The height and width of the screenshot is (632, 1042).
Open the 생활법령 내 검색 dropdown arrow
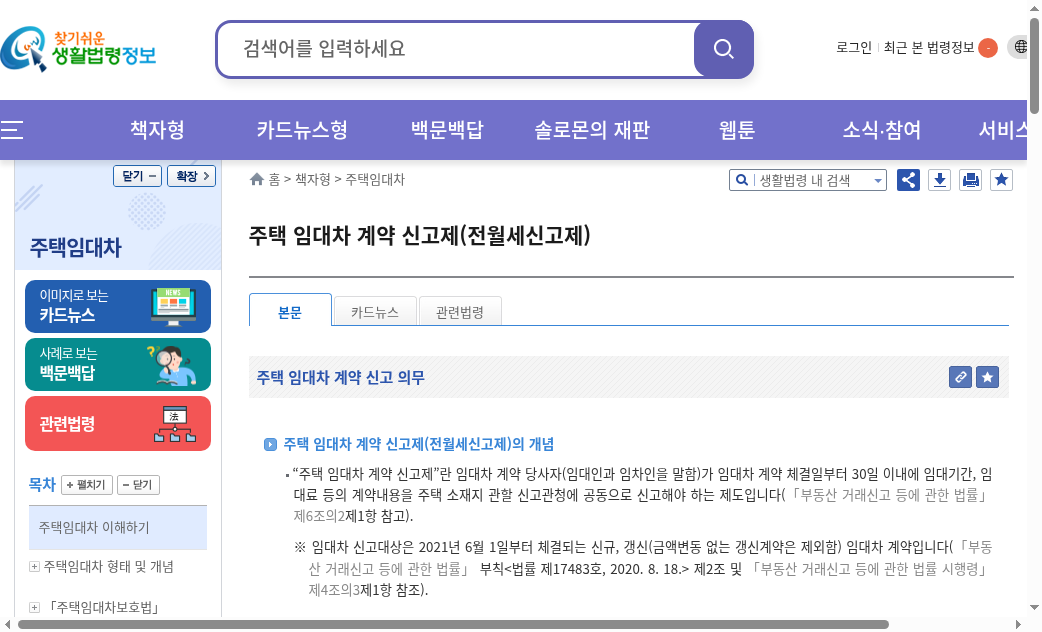[x=878, y=181]
